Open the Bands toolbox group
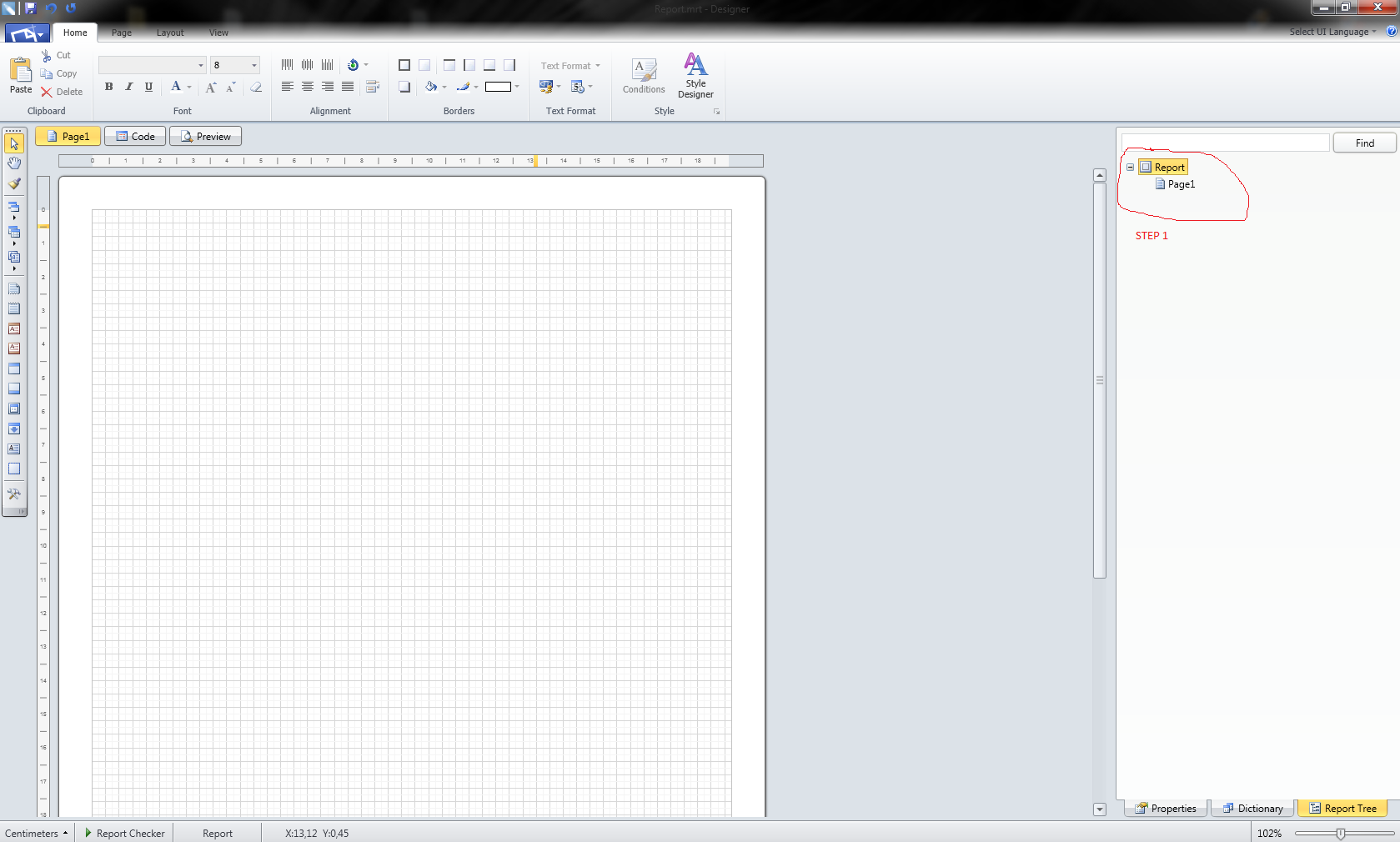 click(14, 210)
